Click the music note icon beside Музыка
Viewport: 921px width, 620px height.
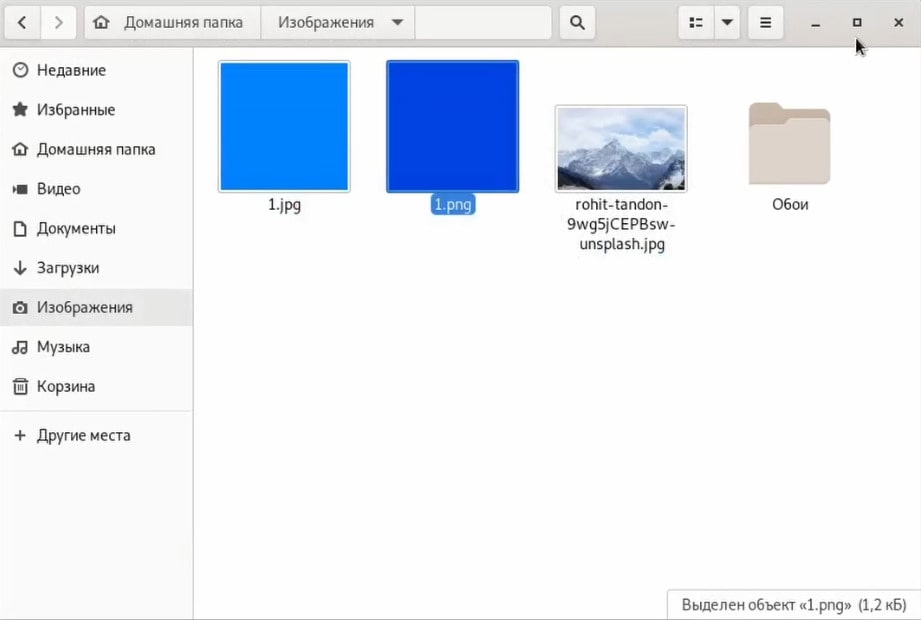21,347
